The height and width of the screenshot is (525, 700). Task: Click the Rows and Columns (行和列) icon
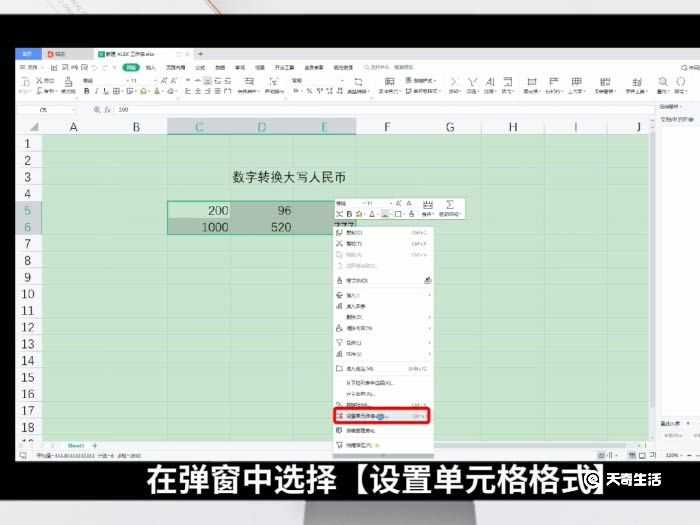click(554, 81)
